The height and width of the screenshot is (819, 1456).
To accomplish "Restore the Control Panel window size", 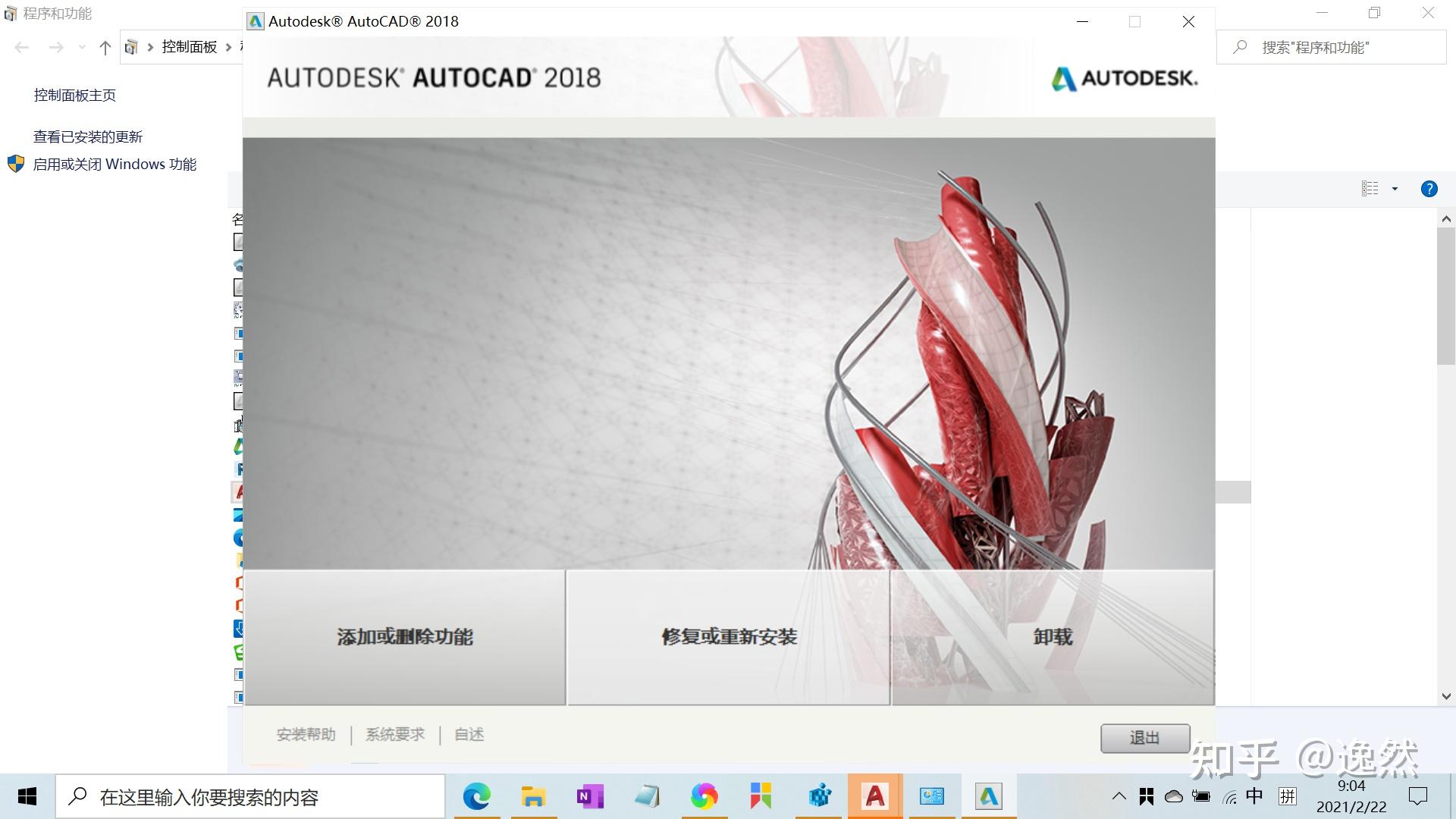I will pyautogui.click(x=1374, y=13).
